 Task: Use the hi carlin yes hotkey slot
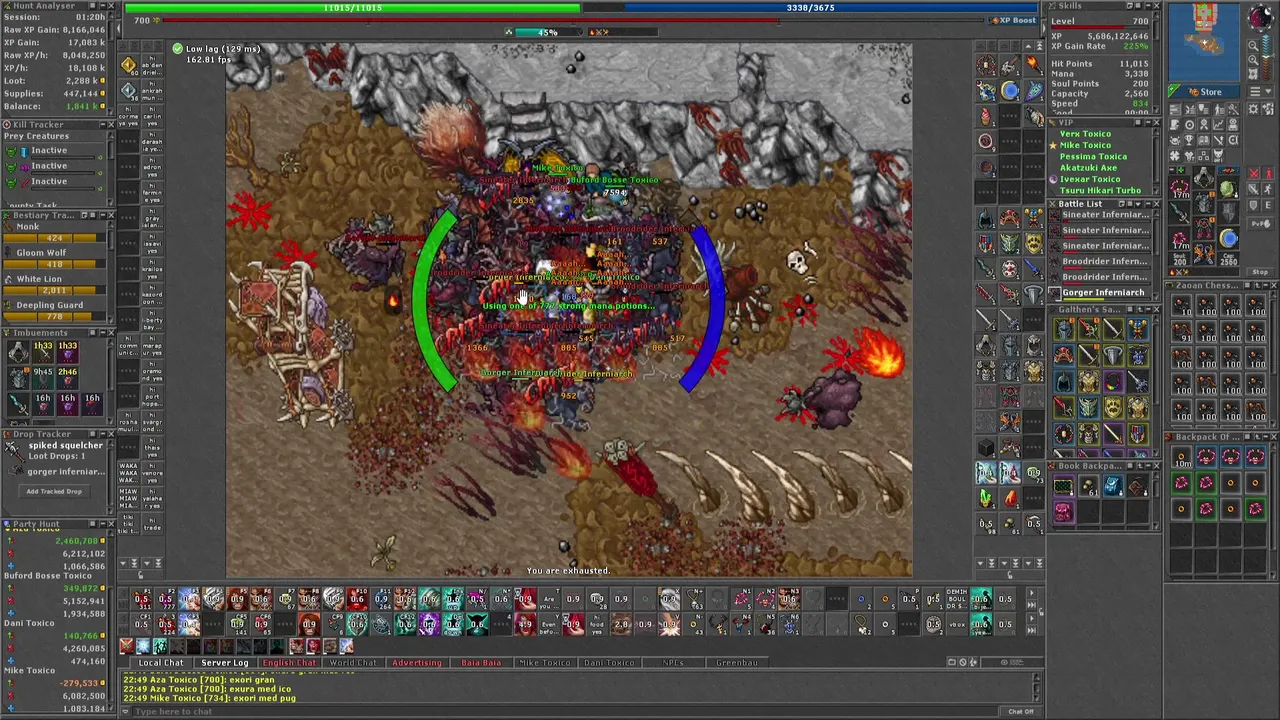pos(152,116)
